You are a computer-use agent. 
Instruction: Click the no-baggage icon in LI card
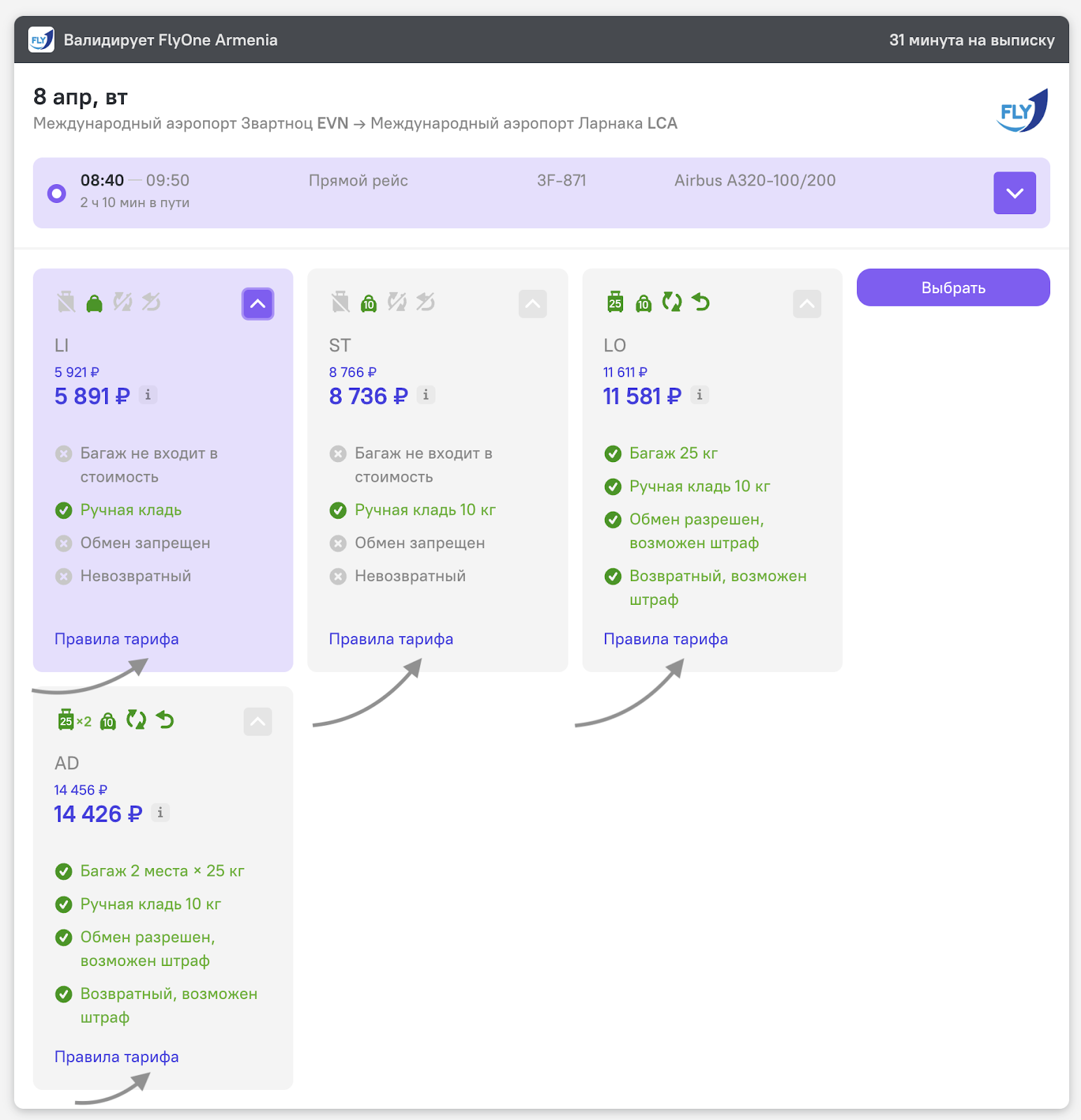(x=66, y=302)
